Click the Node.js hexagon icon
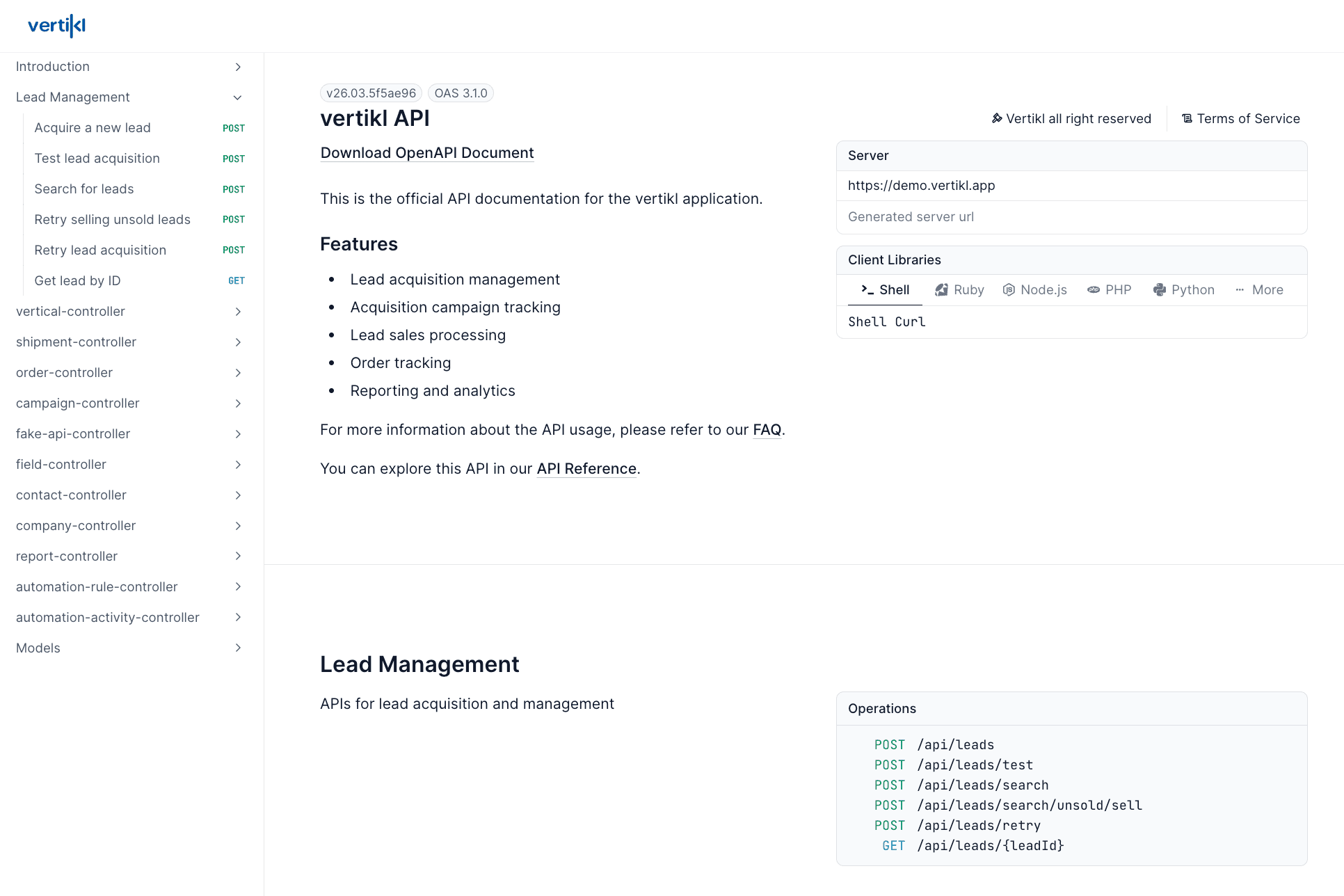This screenshot has height=896, width=1344. tap(1009, 289)
